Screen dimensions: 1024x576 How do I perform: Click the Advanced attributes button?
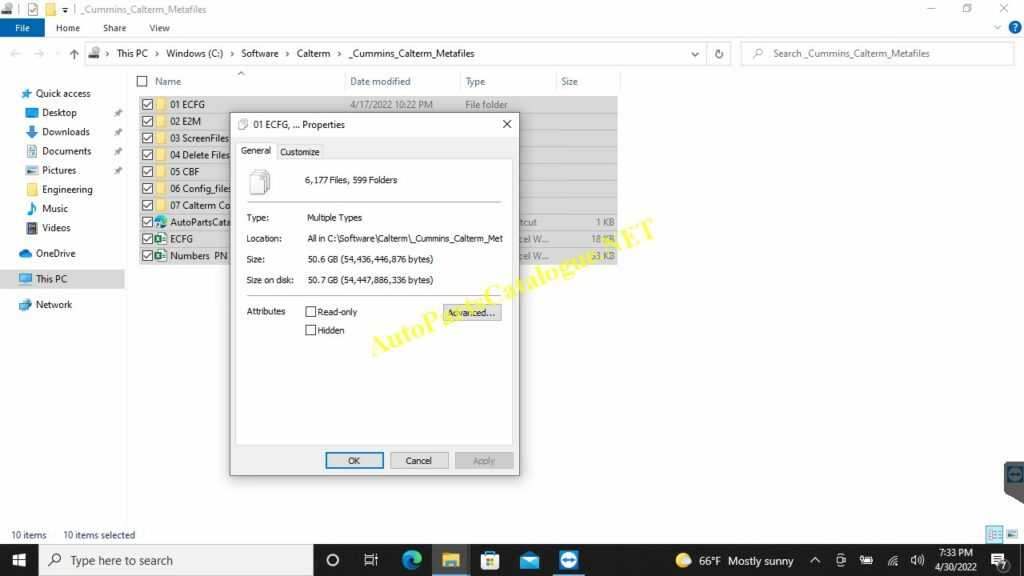point(471,311)
